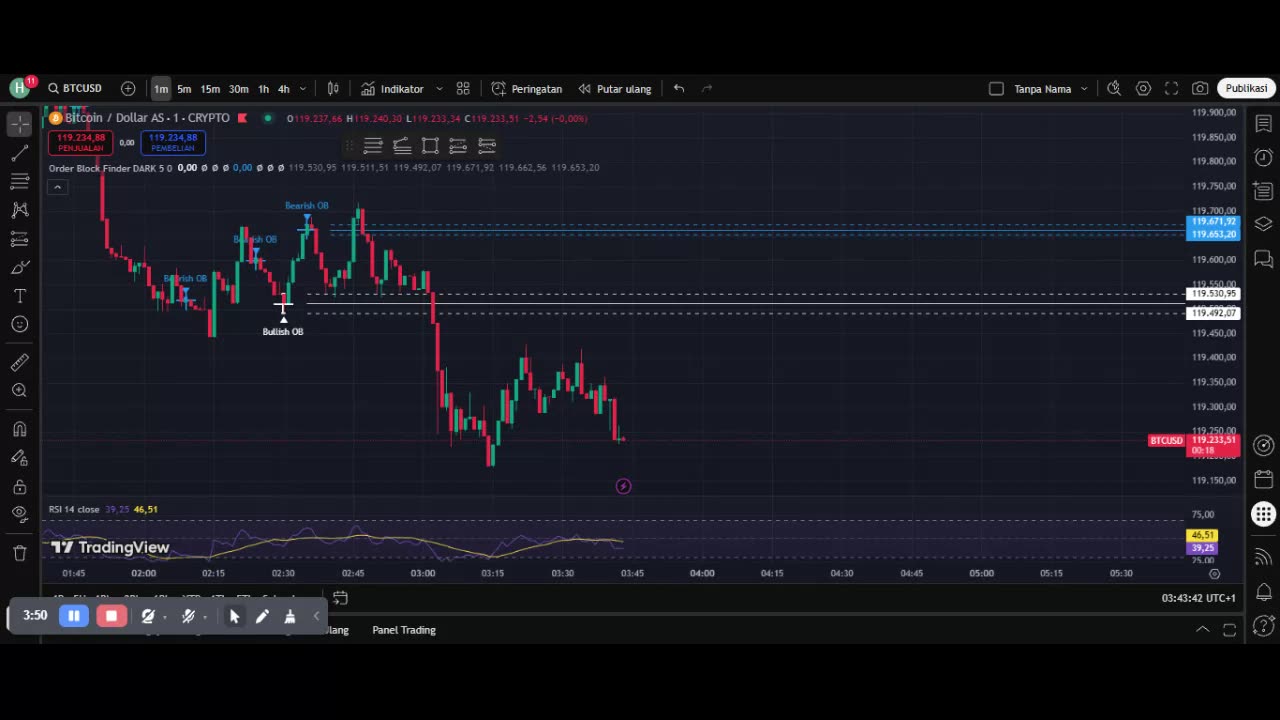Add symbol to compare with plus icon

[x=128, y=89]
